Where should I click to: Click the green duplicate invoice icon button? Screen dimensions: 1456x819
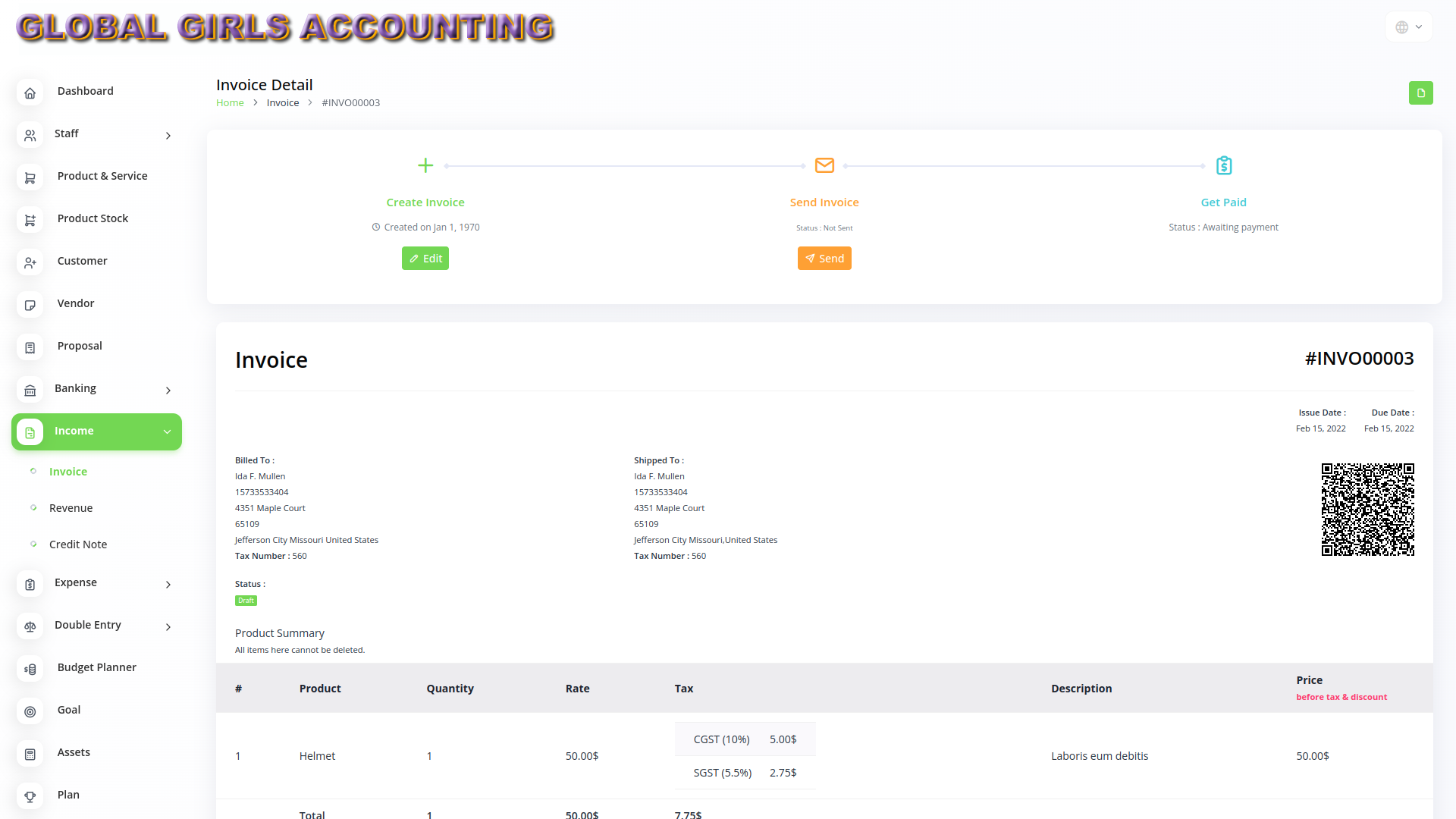point(1420,93)
